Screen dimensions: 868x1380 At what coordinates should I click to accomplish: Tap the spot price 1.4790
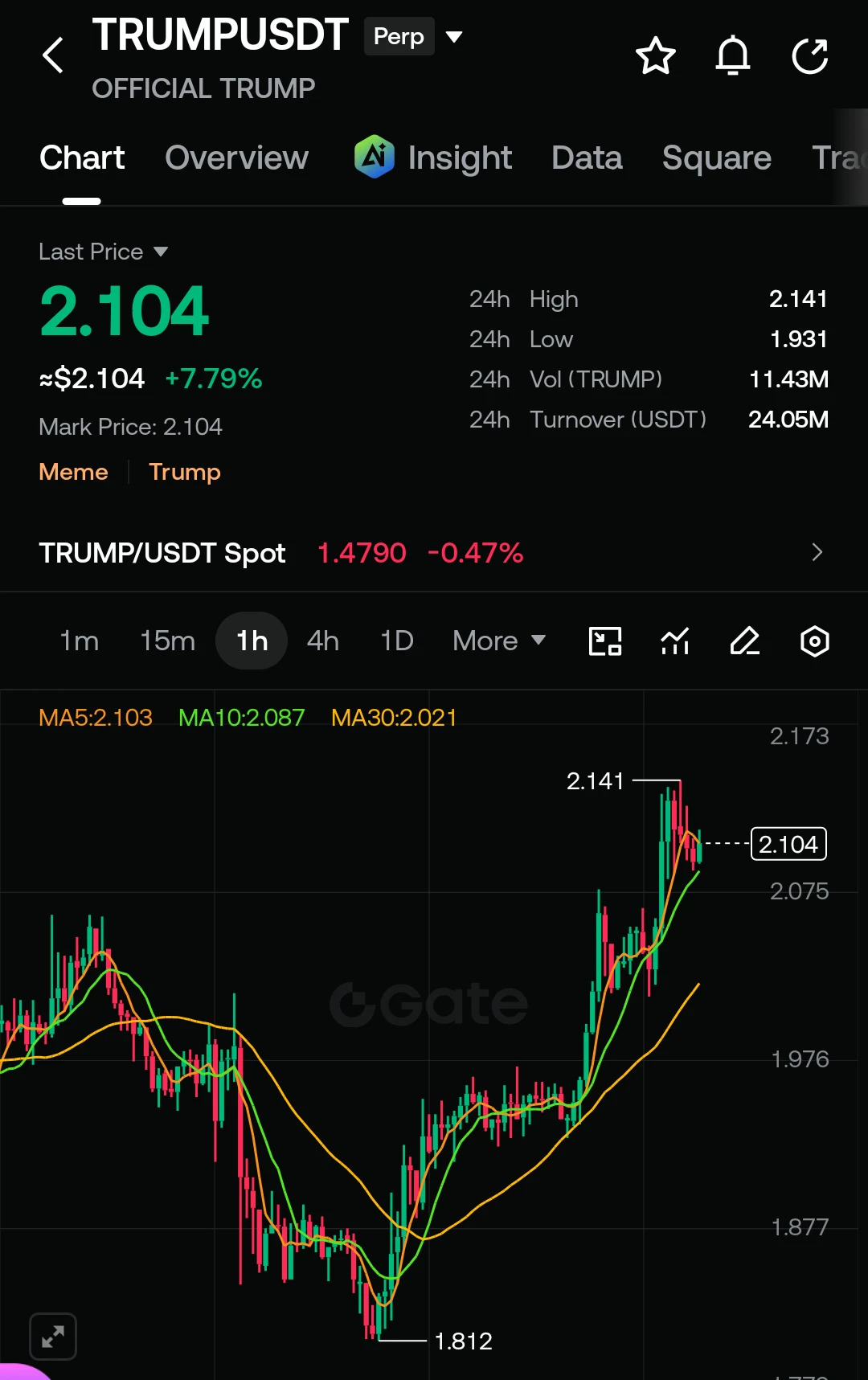point(362,553)
